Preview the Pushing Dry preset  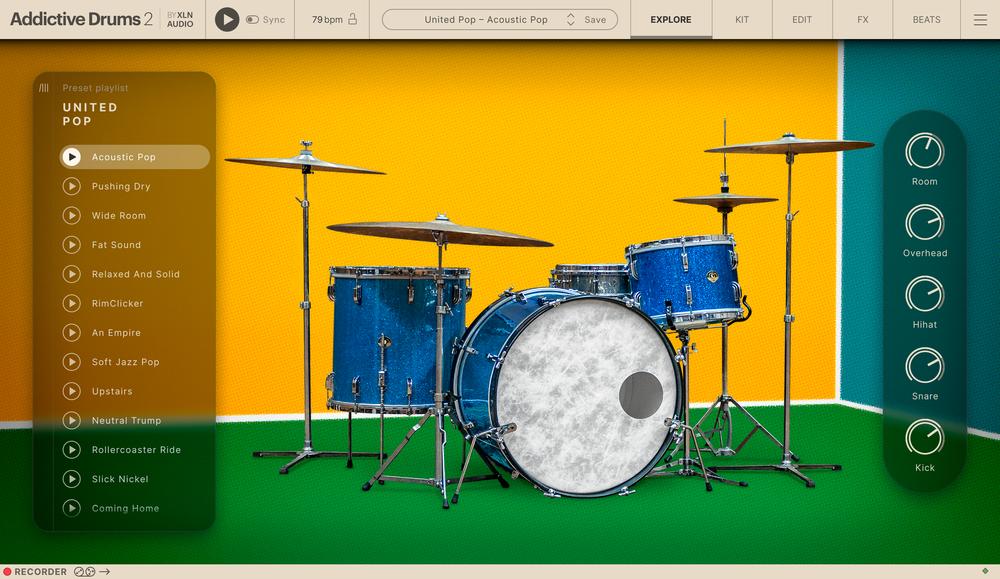72,186
